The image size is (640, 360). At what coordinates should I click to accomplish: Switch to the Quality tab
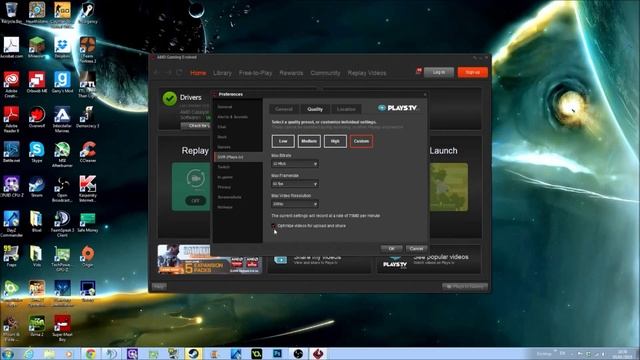(315, 109)
